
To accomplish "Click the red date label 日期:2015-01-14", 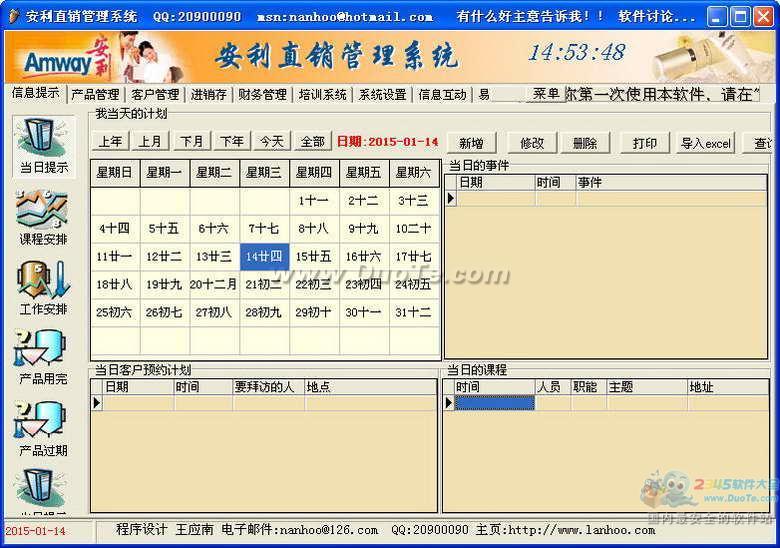I will (x=388, y=142).
